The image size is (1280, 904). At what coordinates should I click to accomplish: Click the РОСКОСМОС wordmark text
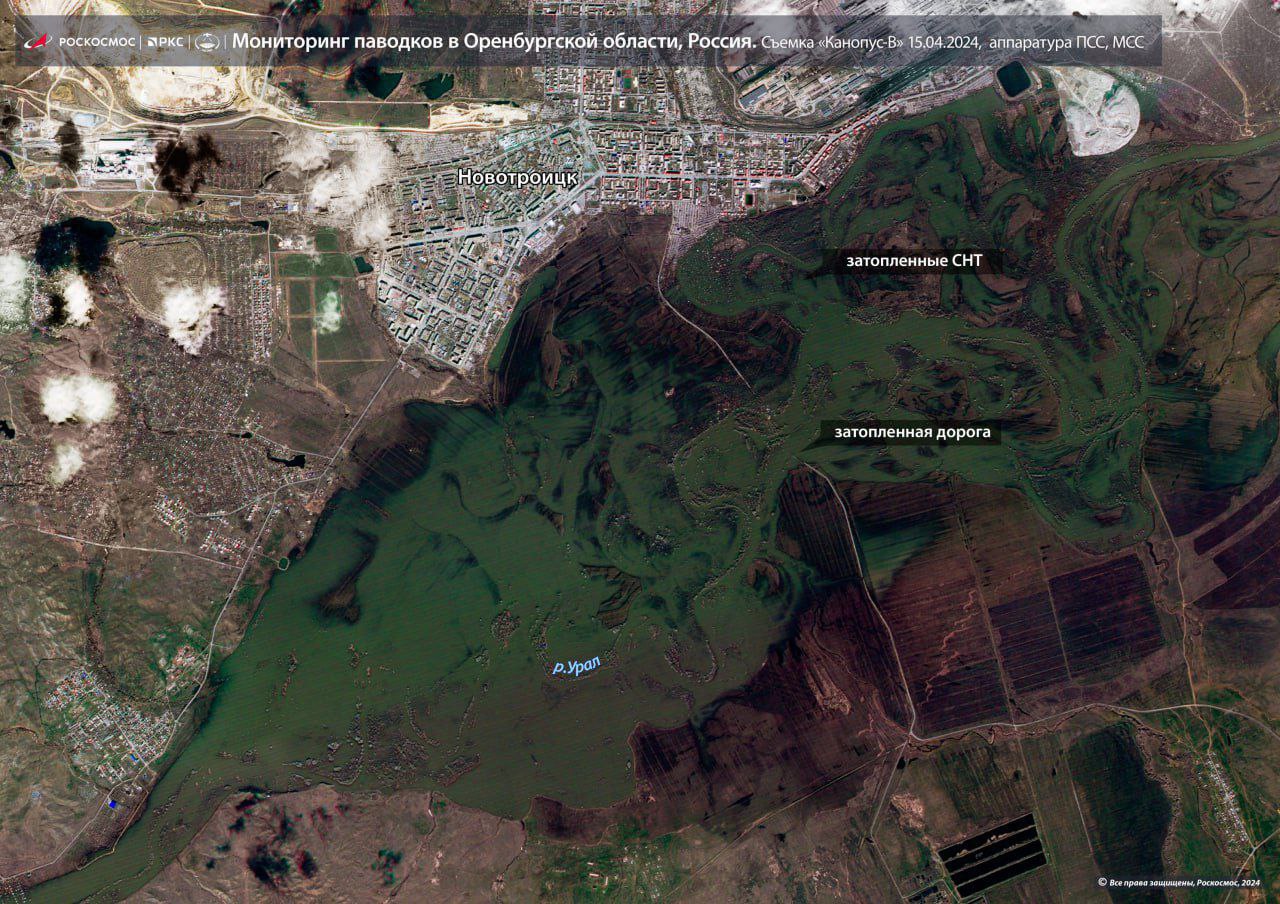pos(98,42)
